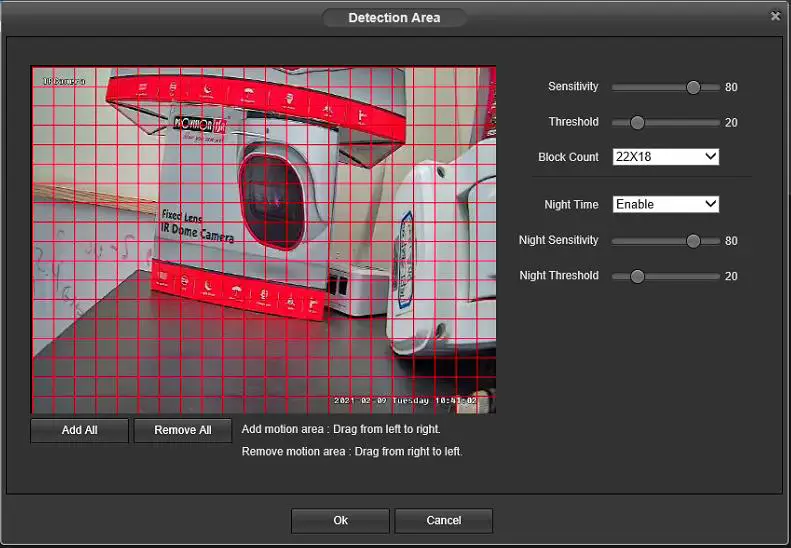Click the 'Add motion area' instruction text
The width and height of the screenshot is (791, 548).
coord(341,429)
